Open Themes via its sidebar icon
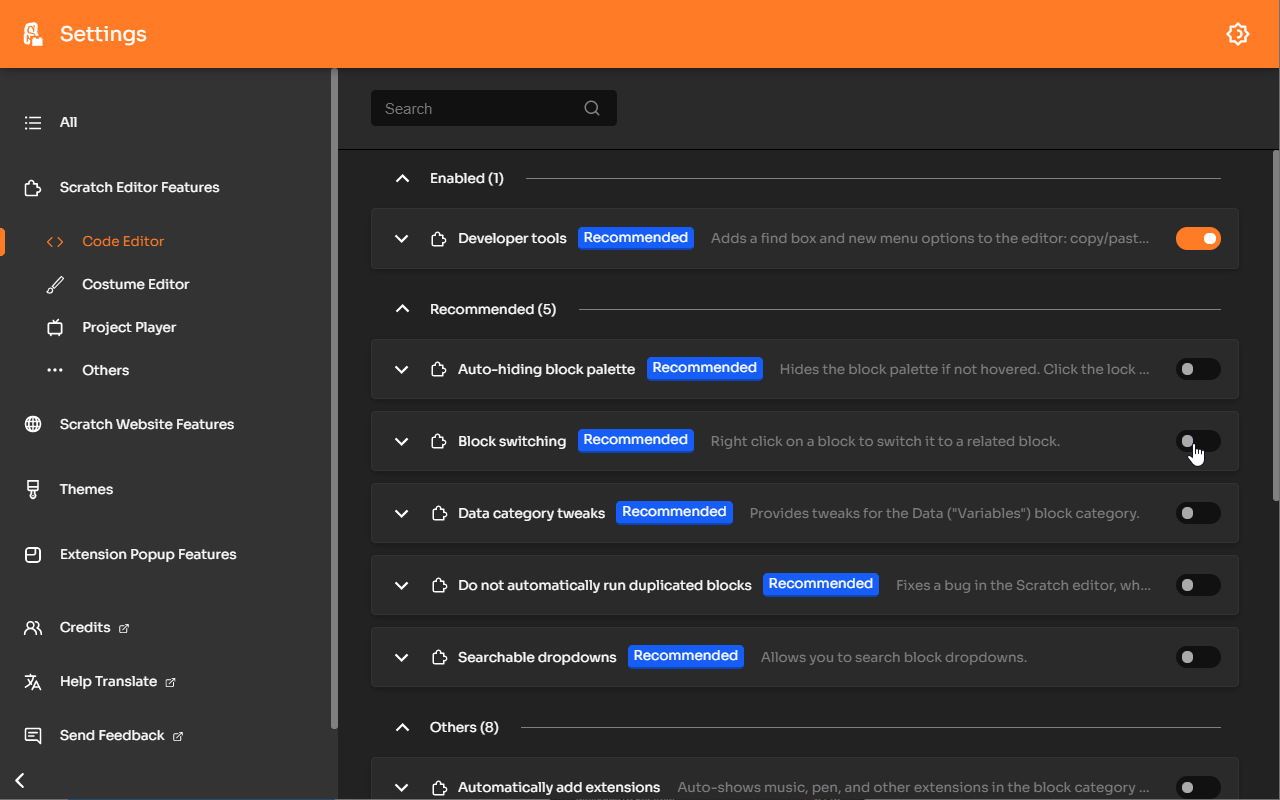Viewport: 1280px width, 800px height. 33,489
